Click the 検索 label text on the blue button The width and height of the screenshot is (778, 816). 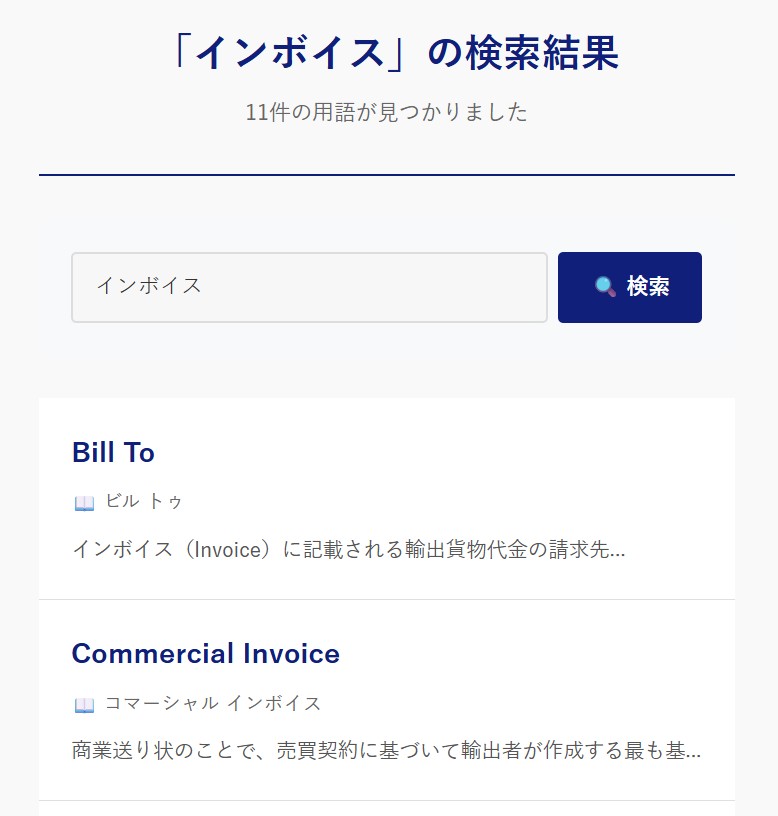click(x=648, y=287)
